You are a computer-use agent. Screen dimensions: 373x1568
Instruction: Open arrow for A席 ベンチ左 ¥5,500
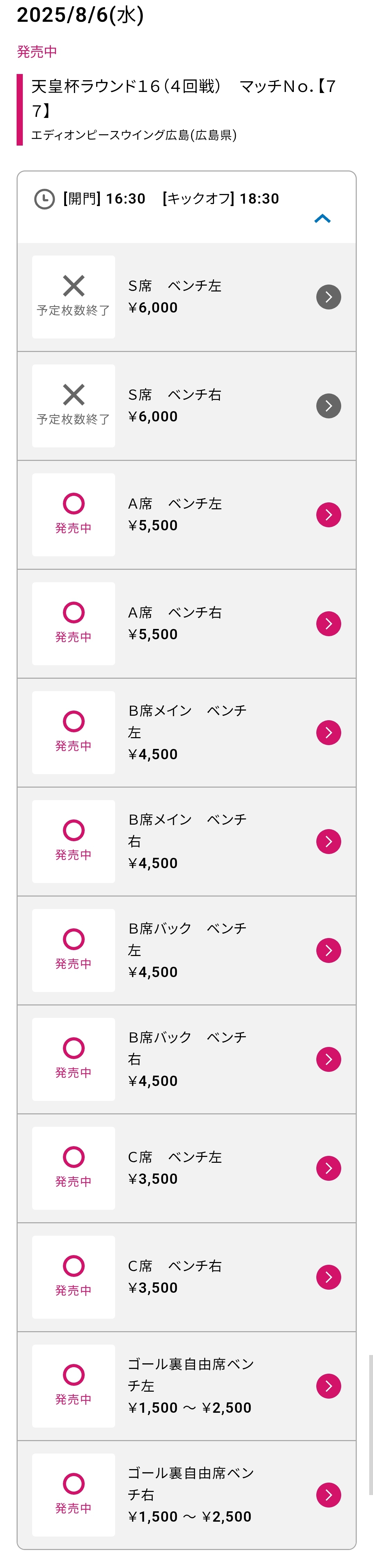[x=329, y=515]
